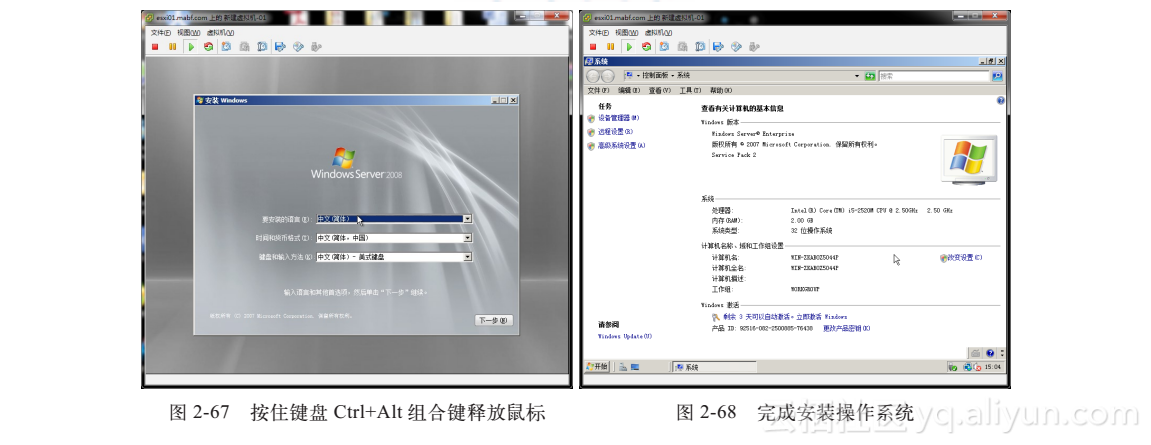
Task: Open 帮助(H) menu in System window
Action: pyautogui.click(x=721, y=90)
